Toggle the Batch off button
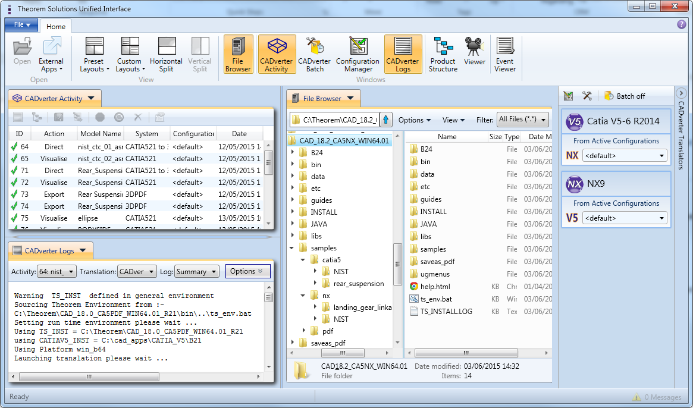 click(624, 96)
